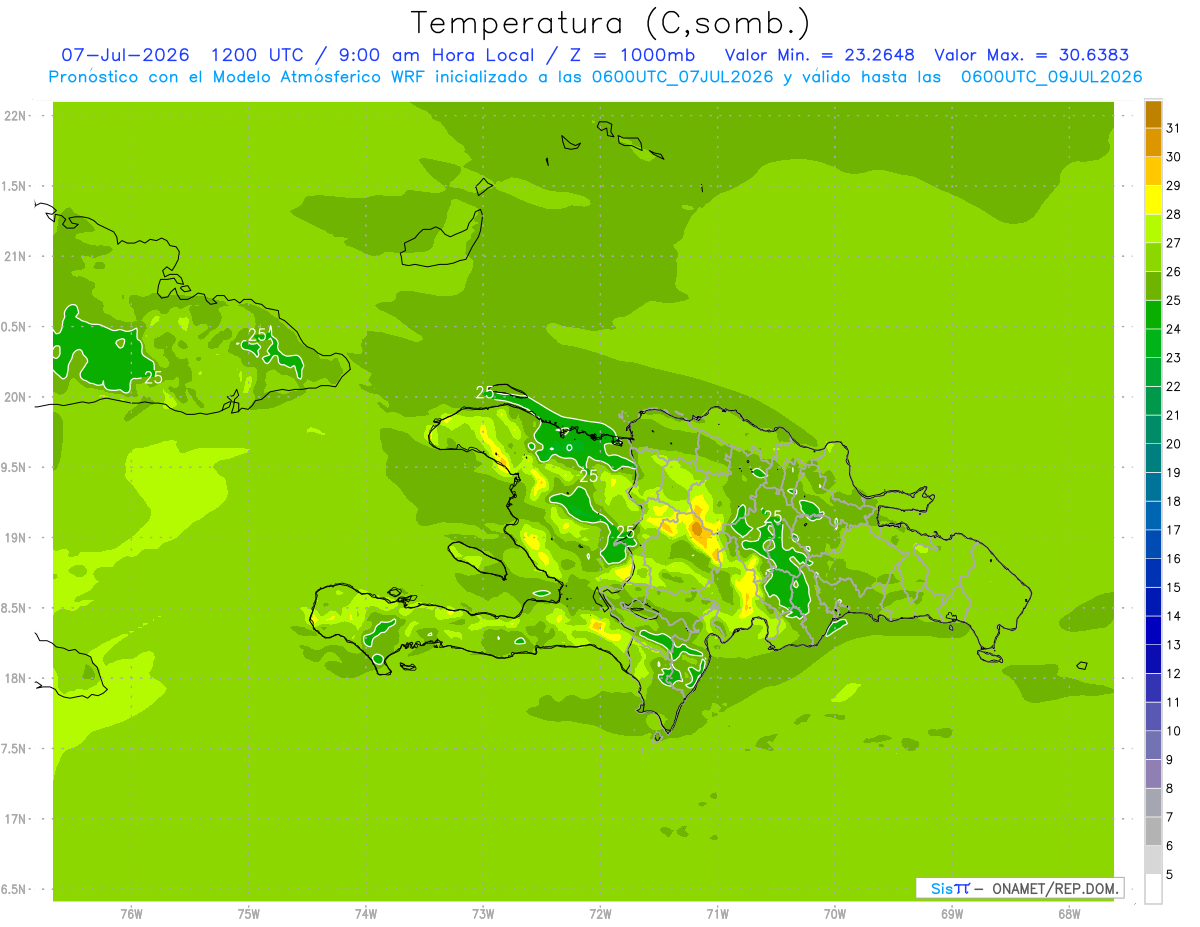
Task: Click the 13 degree dark blue swatch
Action: [1153, 631]
